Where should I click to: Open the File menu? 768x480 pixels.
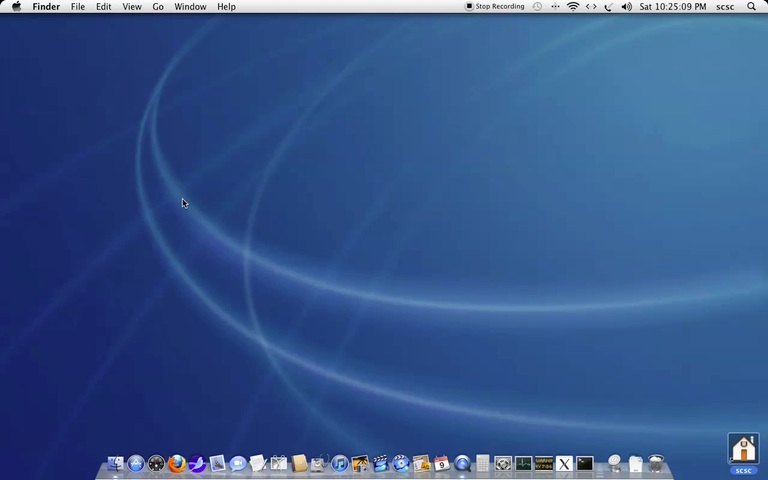pos(78,6)
